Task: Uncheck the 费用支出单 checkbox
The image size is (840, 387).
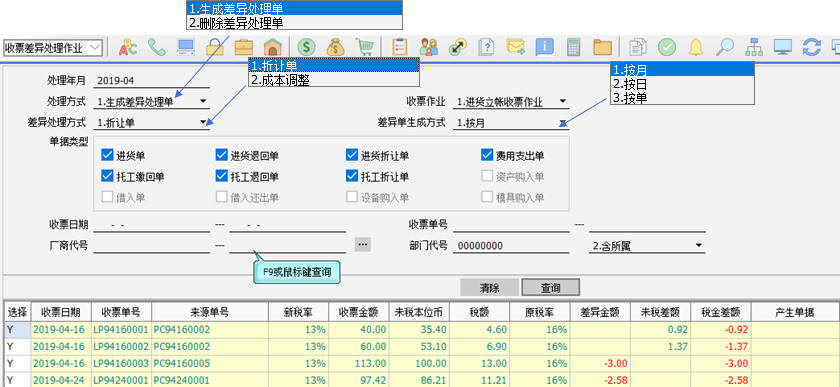Action: pyautogui.click(x=486, y=155)
